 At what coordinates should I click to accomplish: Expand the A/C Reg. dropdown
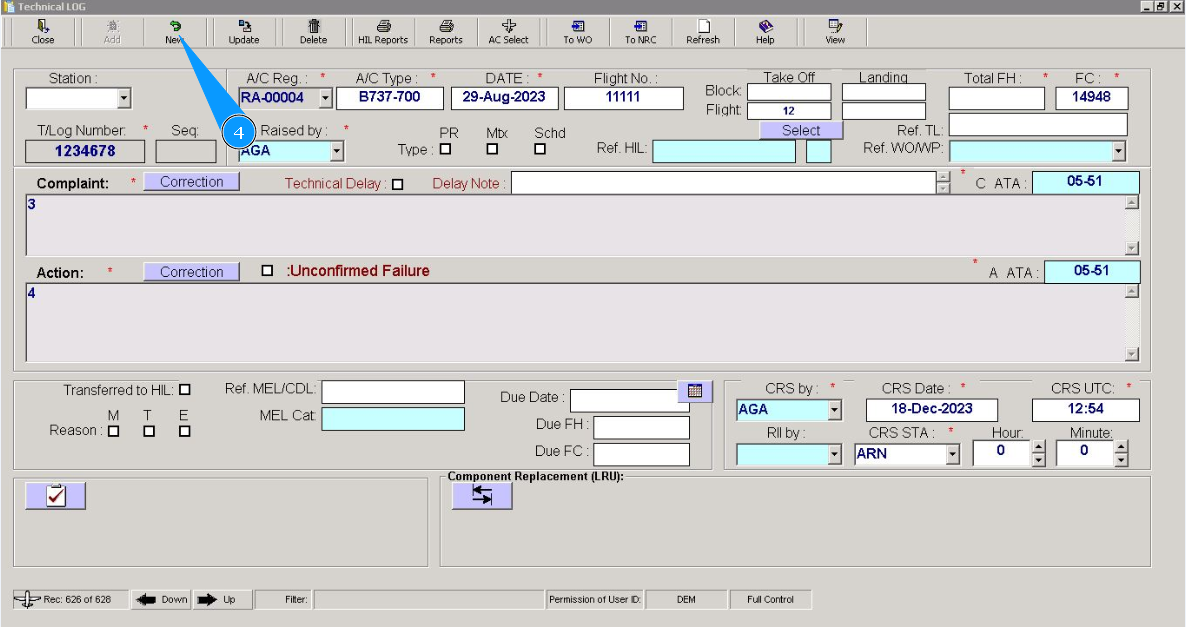point(325,98)
